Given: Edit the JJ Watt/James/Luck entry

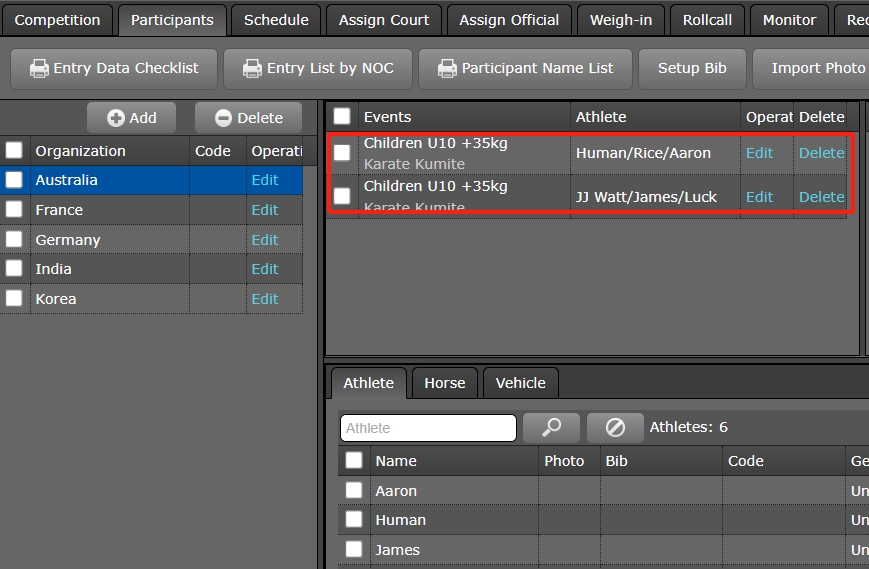Looking at the screenshot, I should pyautogui.click(x=759, y=197).
